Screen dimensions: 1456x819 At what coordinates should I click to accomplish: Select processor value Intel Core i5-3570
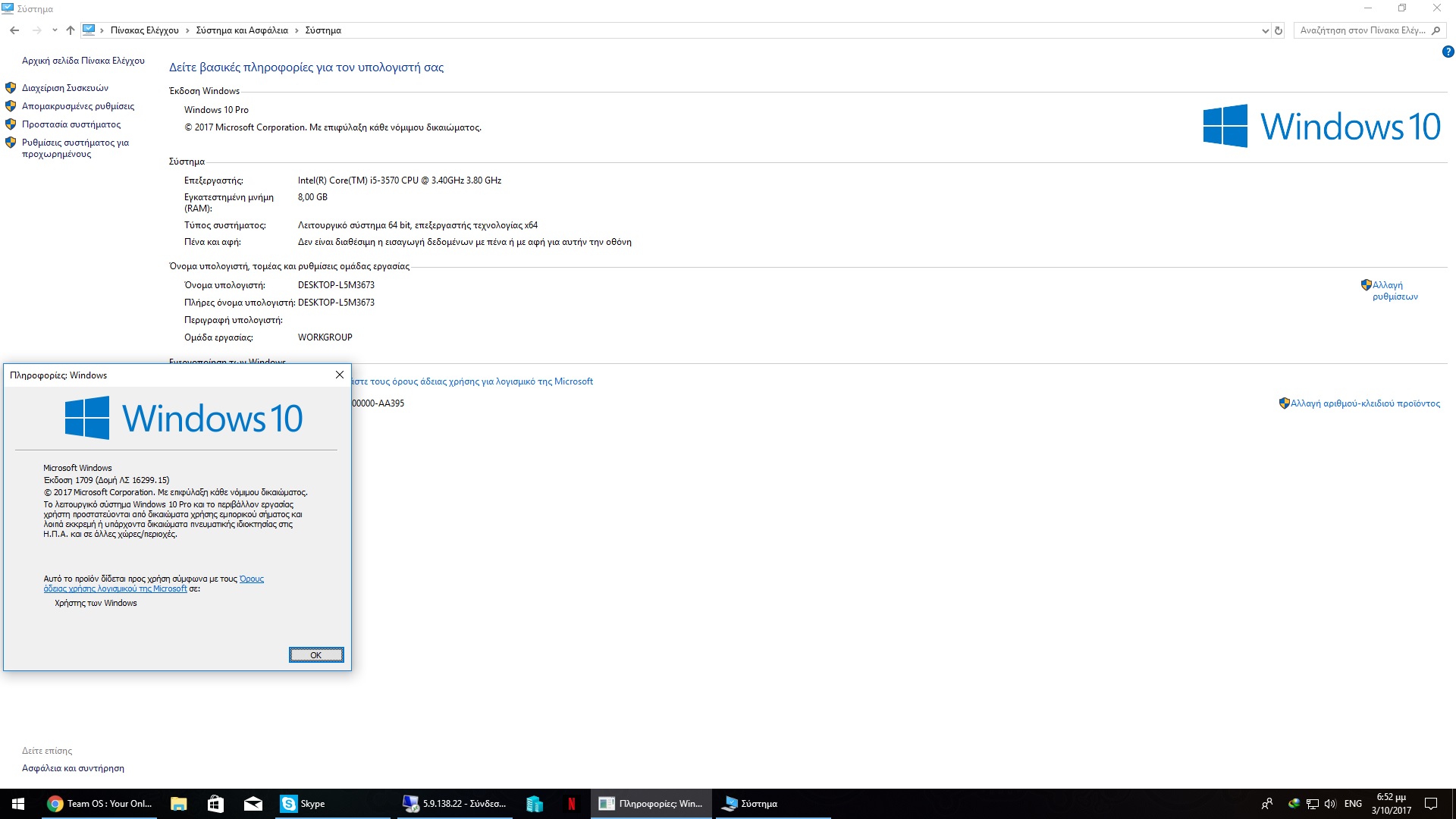coord(400,180)
